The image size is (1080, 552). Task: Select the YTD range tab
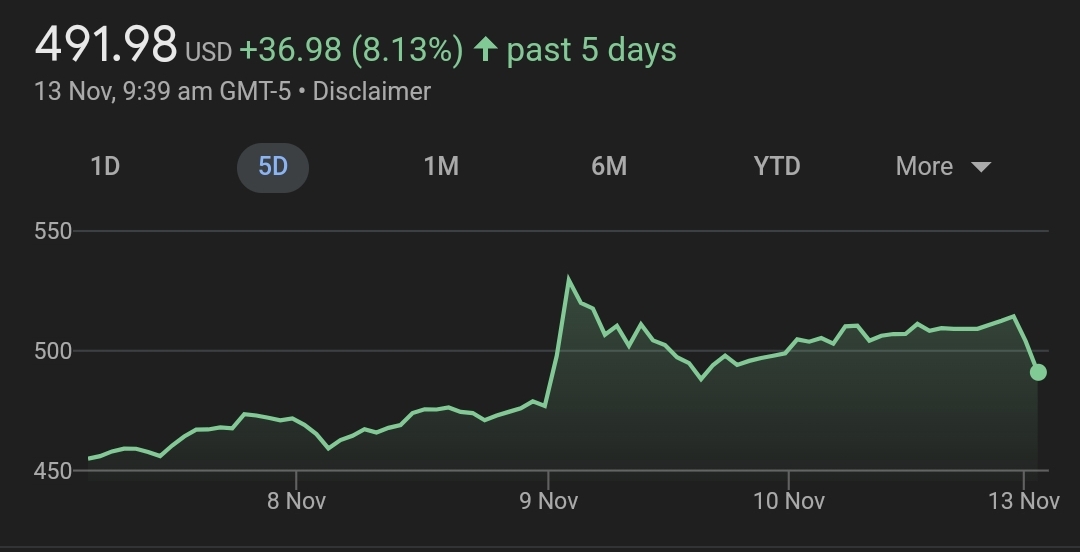(777, 166)
